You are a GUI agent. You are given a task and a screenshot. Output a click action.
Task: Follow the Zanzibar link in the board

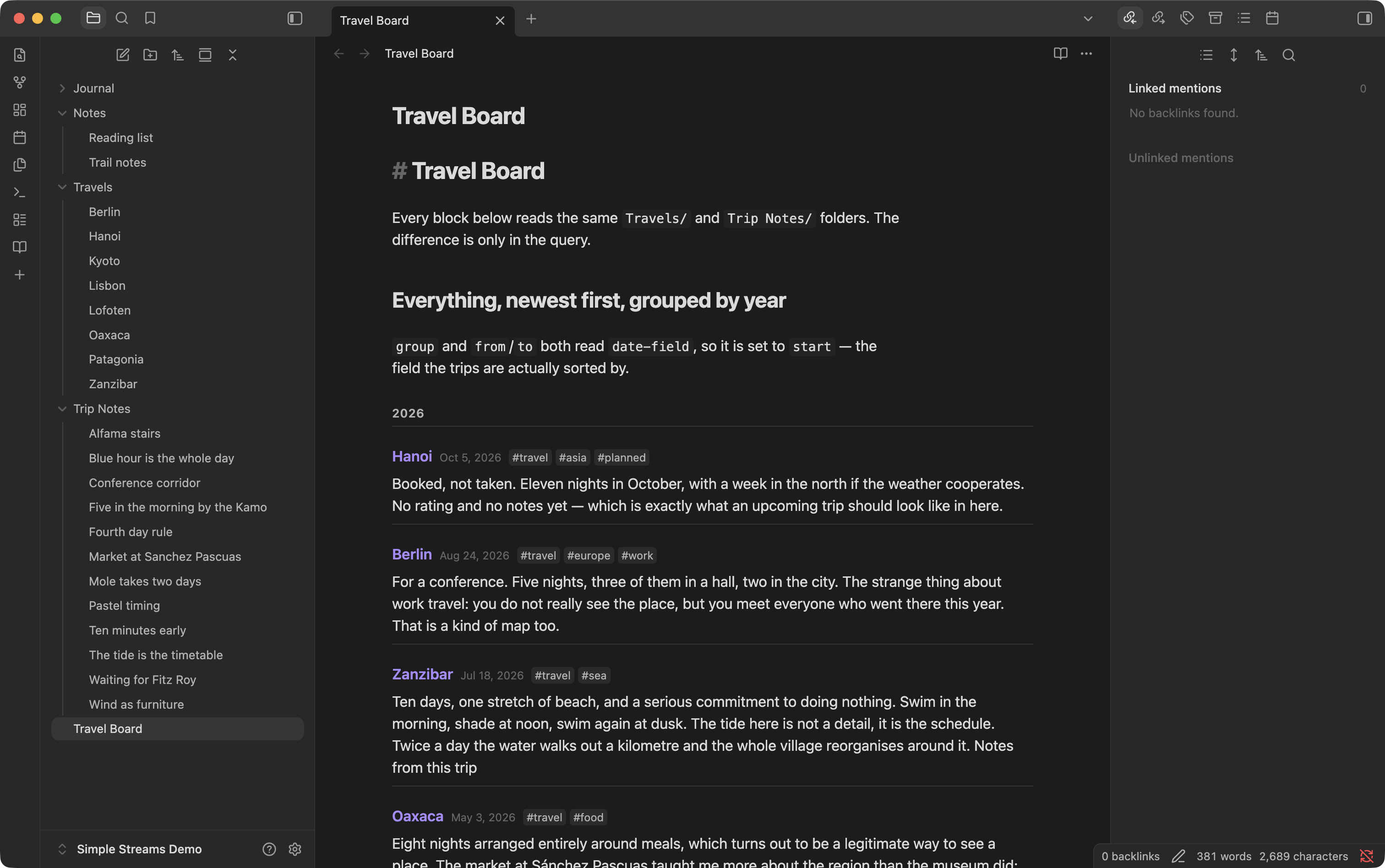tap(422, 674)
